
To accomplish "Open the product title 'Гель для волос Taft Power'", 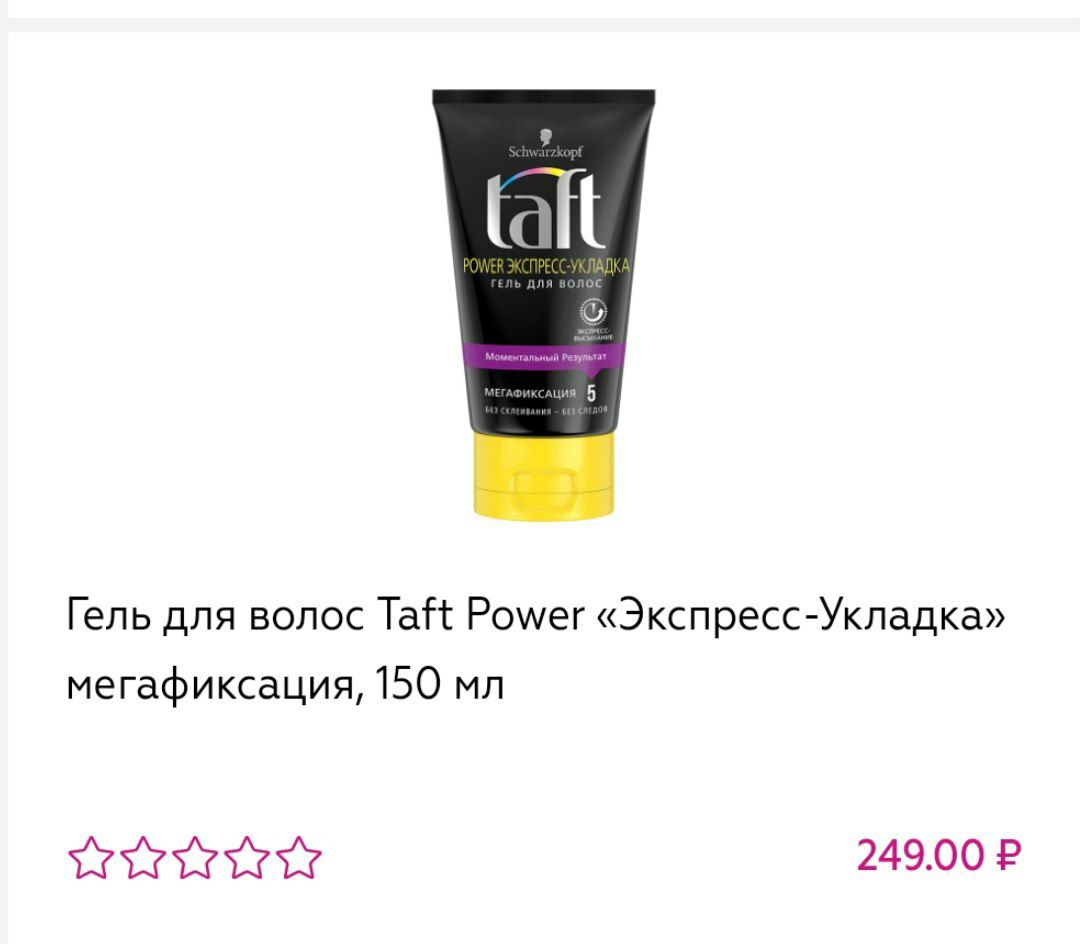I will point(325,614).
